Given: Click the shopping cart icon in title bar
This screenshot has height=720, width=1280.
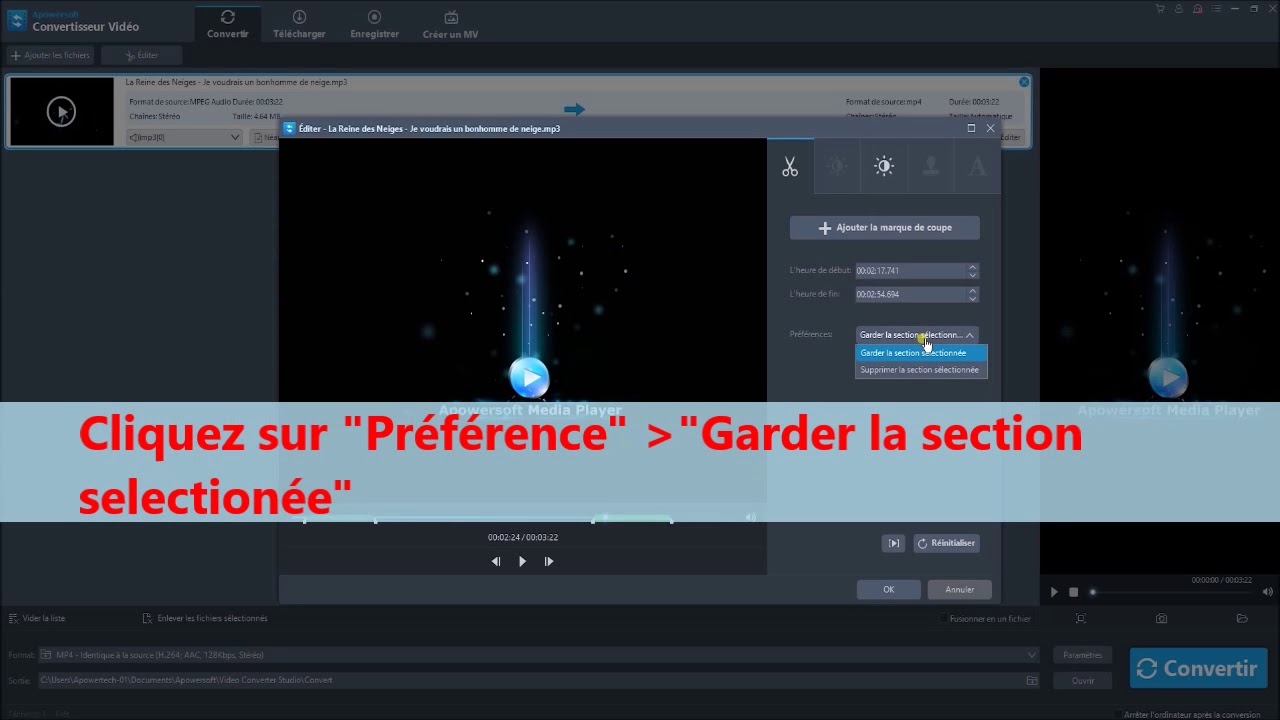Looking at the screenshot, I should tap(1160, 9).
